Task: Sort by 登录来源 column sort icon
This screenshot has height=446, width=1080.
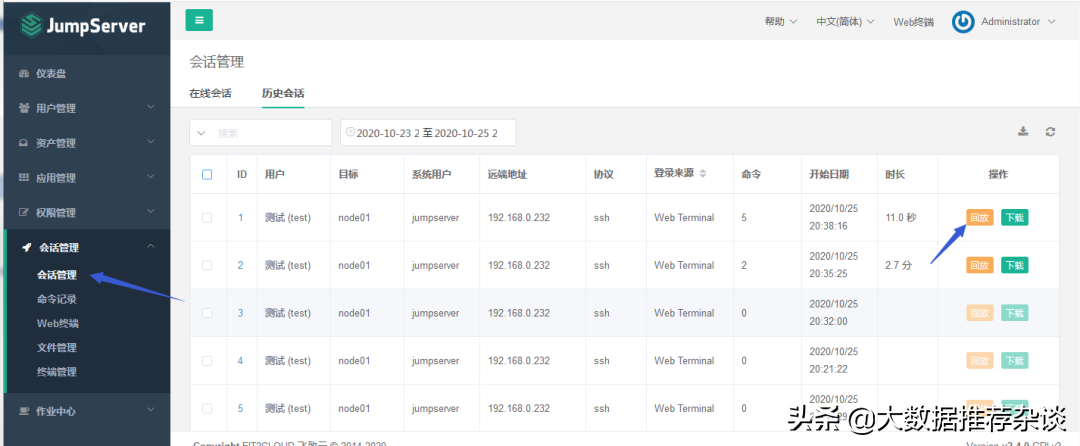Action: [x=702, y=174]
